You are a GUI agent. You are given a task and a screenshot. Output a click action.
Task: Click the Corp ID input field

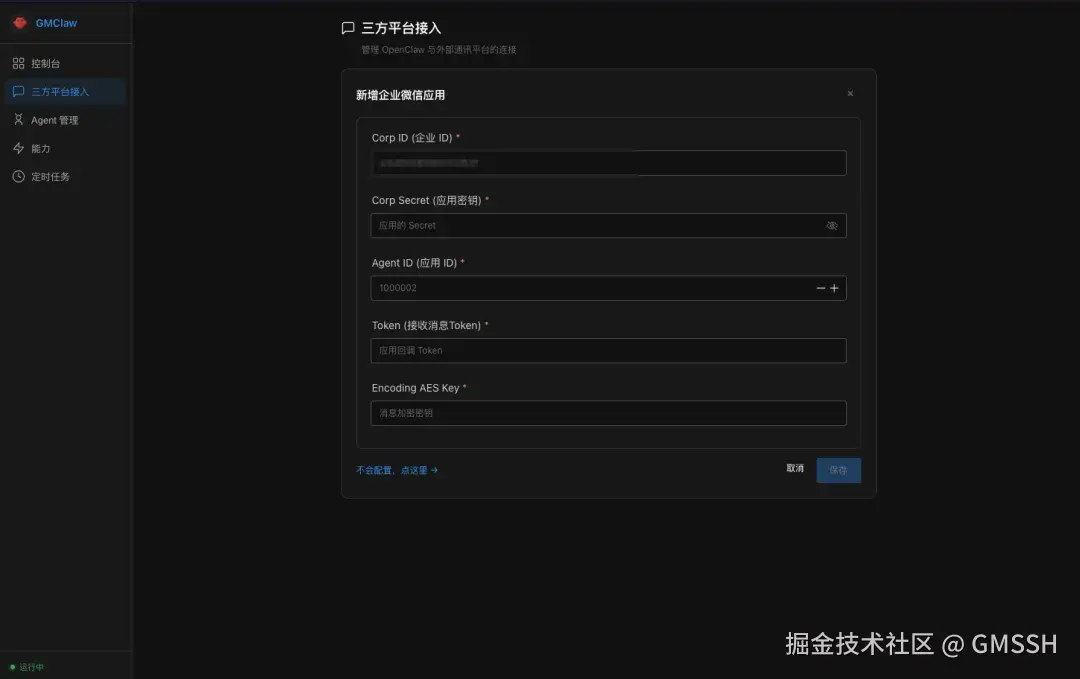[608, 162]
